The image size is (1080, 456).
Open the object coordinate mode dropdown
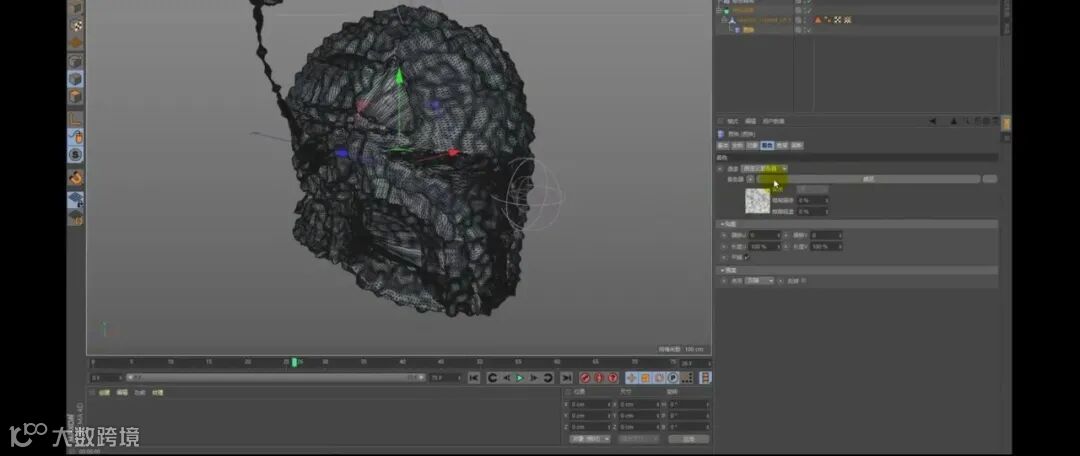(x=590, y=439)
